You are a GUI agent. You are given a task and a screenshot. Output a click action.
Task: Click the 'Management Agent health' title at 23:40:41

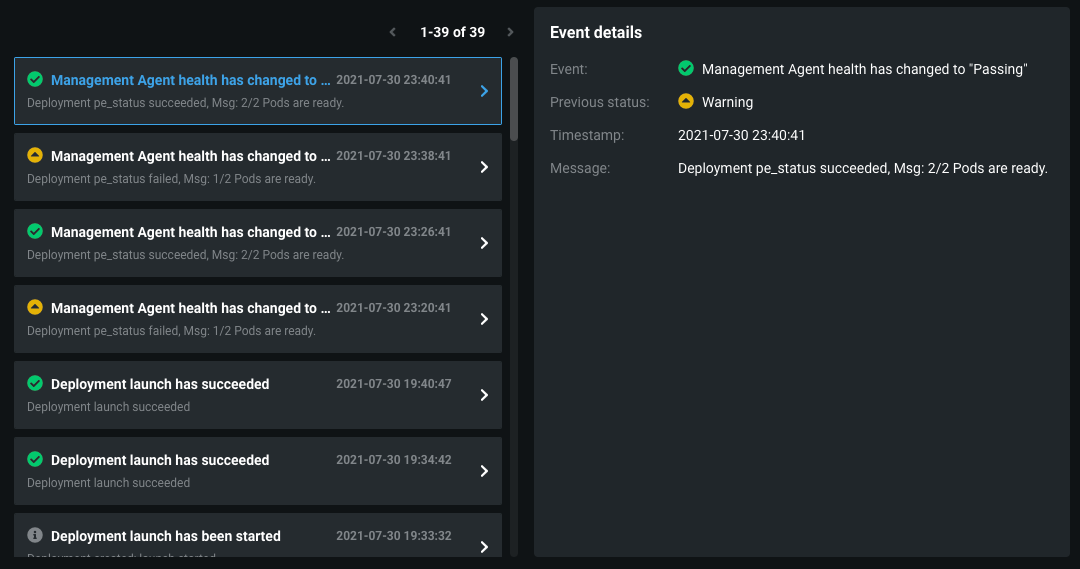pos(190,80)
